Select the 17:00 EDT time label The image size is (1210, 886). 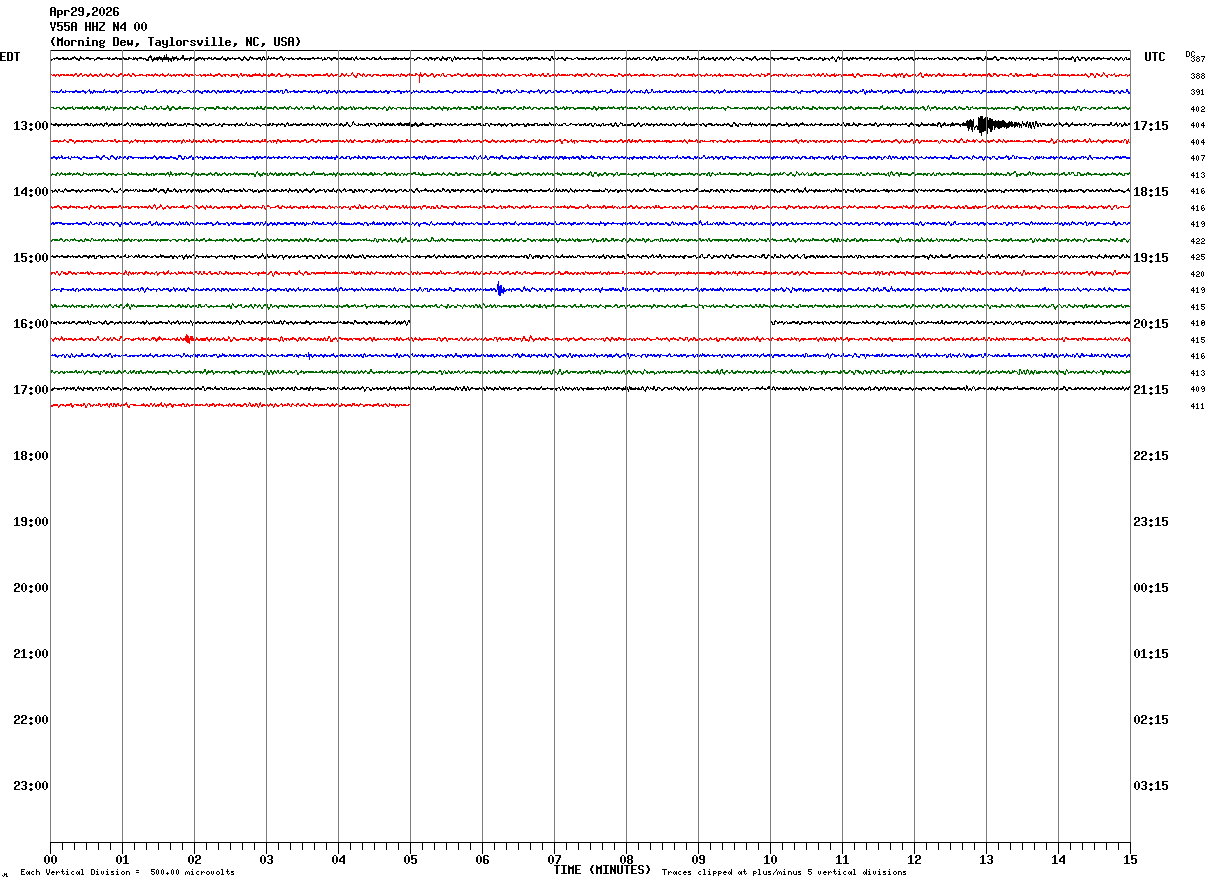(x=31, y=390)
